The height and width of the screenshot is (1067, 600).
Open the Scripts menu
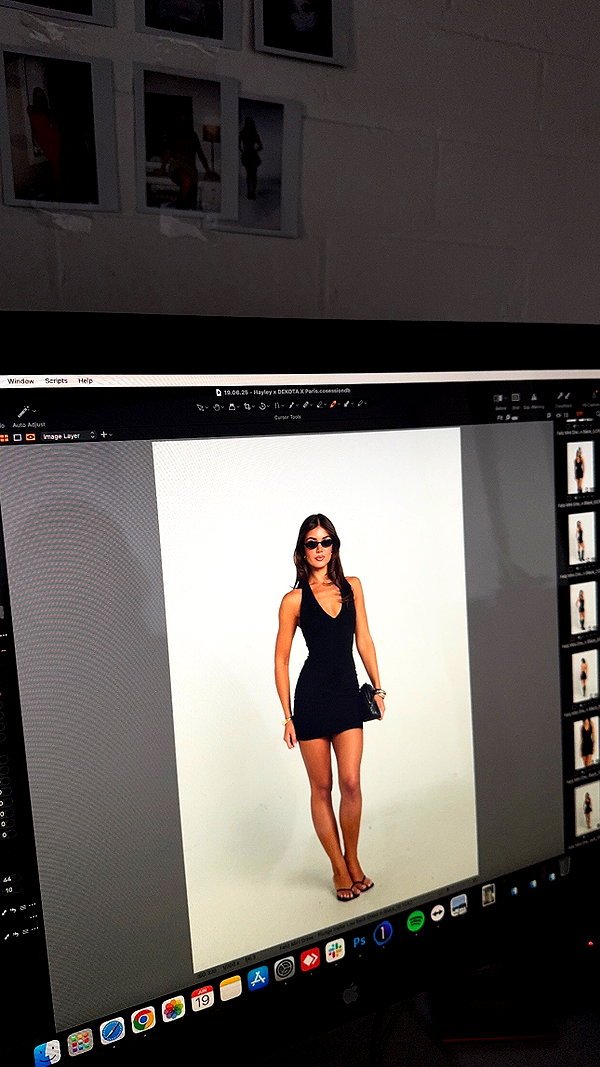[56, 380]
